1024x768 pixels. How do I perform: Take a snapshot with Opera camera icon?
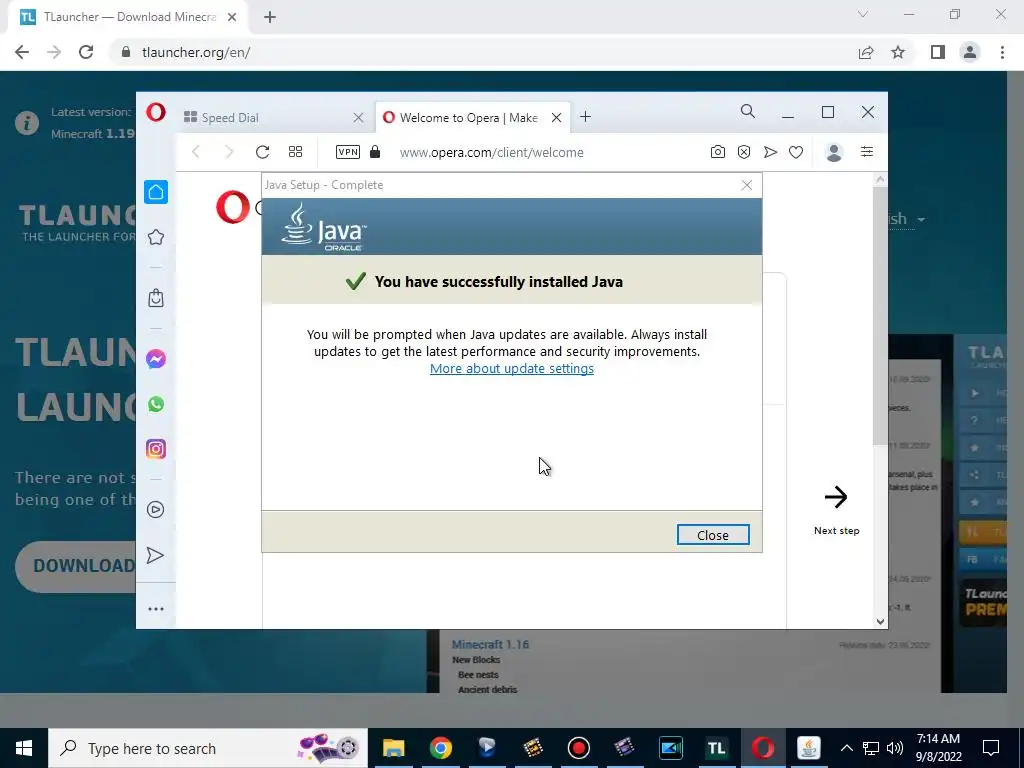[x=718, y=152]
